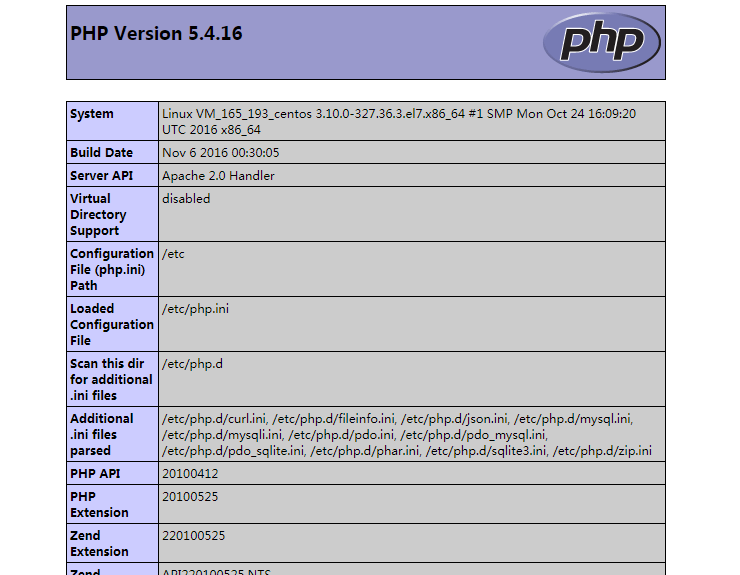Select the 'disabled' value
Image resolution: width=740 pixels, height=575 pixels.
[186, 199]
